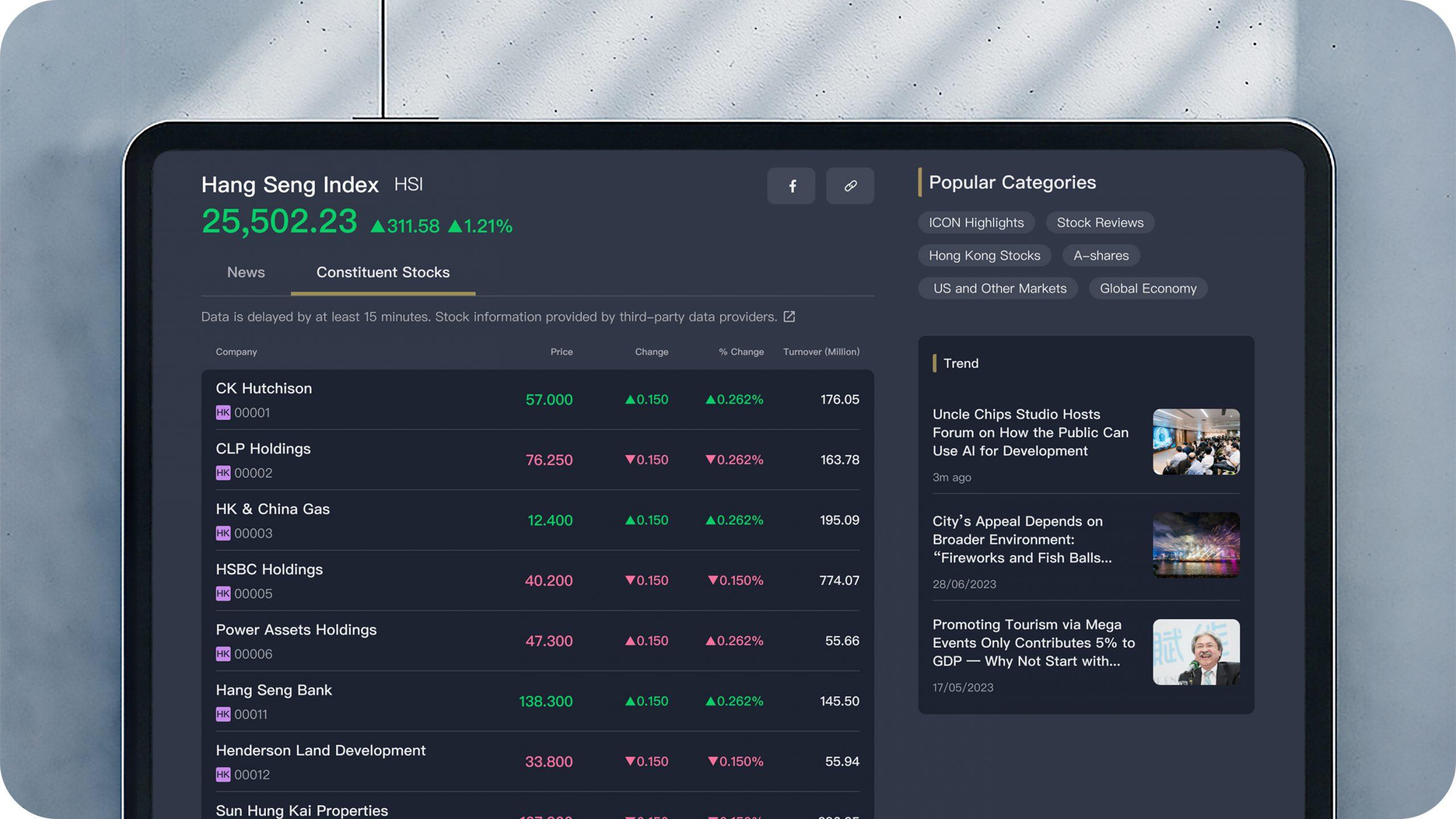The width and height of the screenshot is (1456, 819).
Task: Click the HK badge next to 00002
Action: pyautogui.click(x=223, y=473)
